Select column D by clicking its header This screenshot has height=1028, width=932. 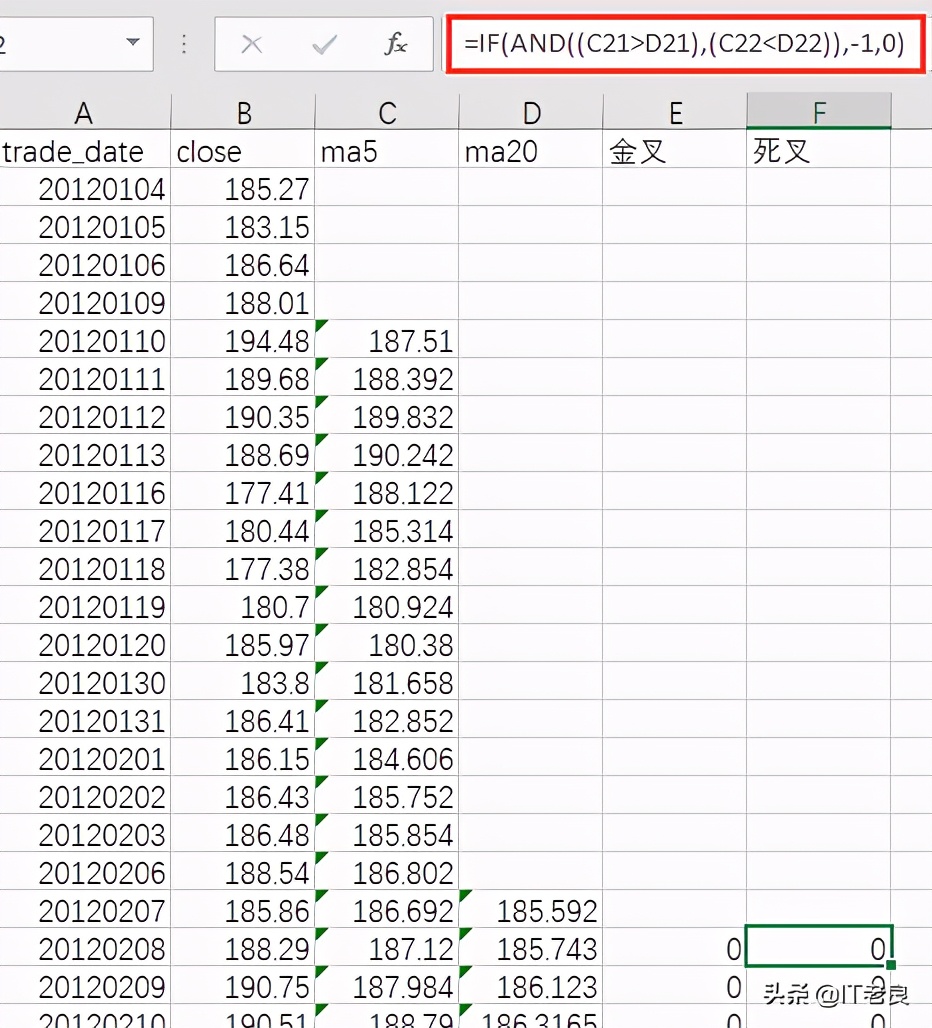[530, 112]
